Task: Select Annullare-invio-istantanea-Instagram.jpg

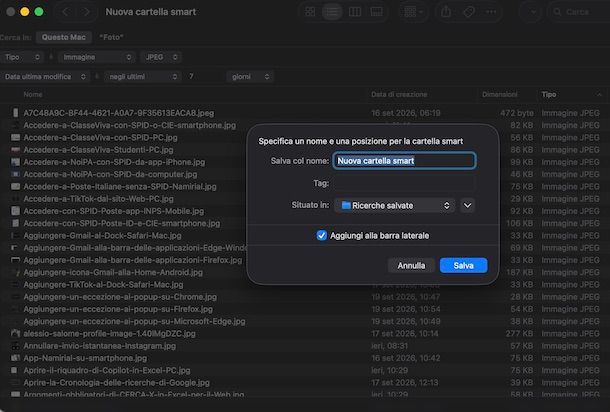Action: (100, 346)
